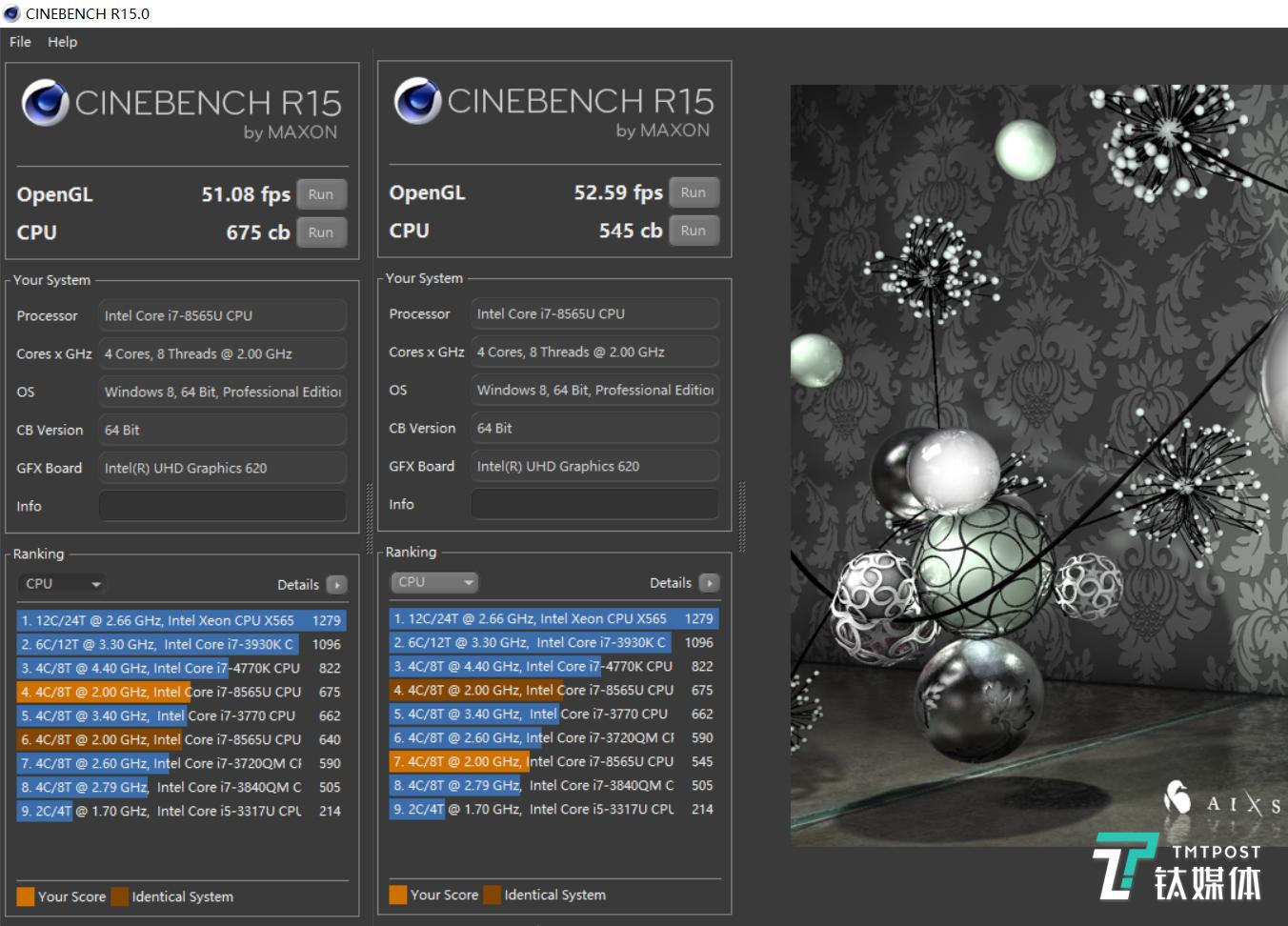Open the CPU ranking dropdown in the left panel
The width and height of the screenshot is (1288, 926).
click(x=60, y=583)
